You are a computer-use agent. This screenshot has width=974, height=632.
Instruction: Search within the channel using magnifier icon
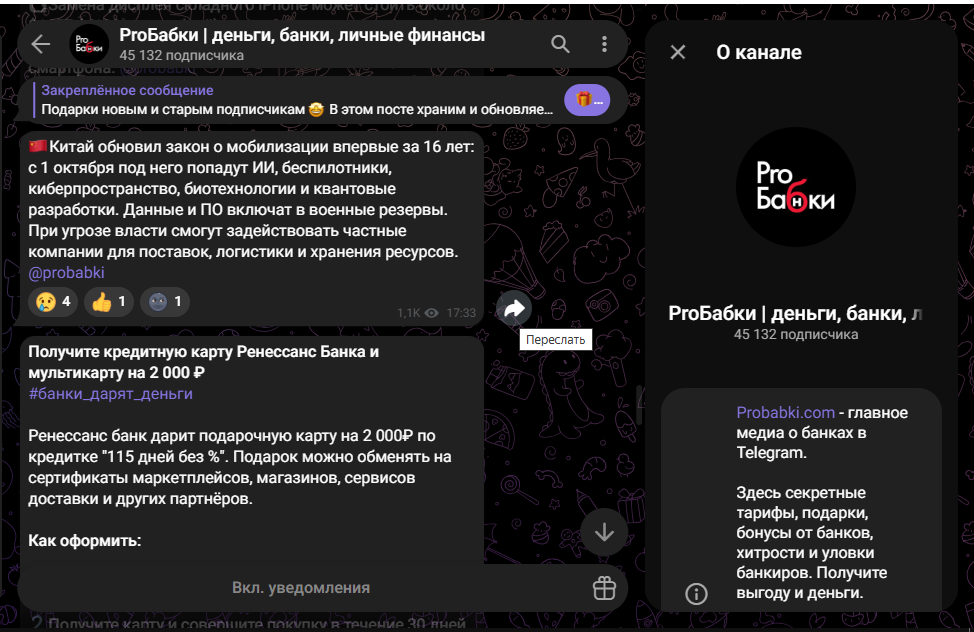560,44
